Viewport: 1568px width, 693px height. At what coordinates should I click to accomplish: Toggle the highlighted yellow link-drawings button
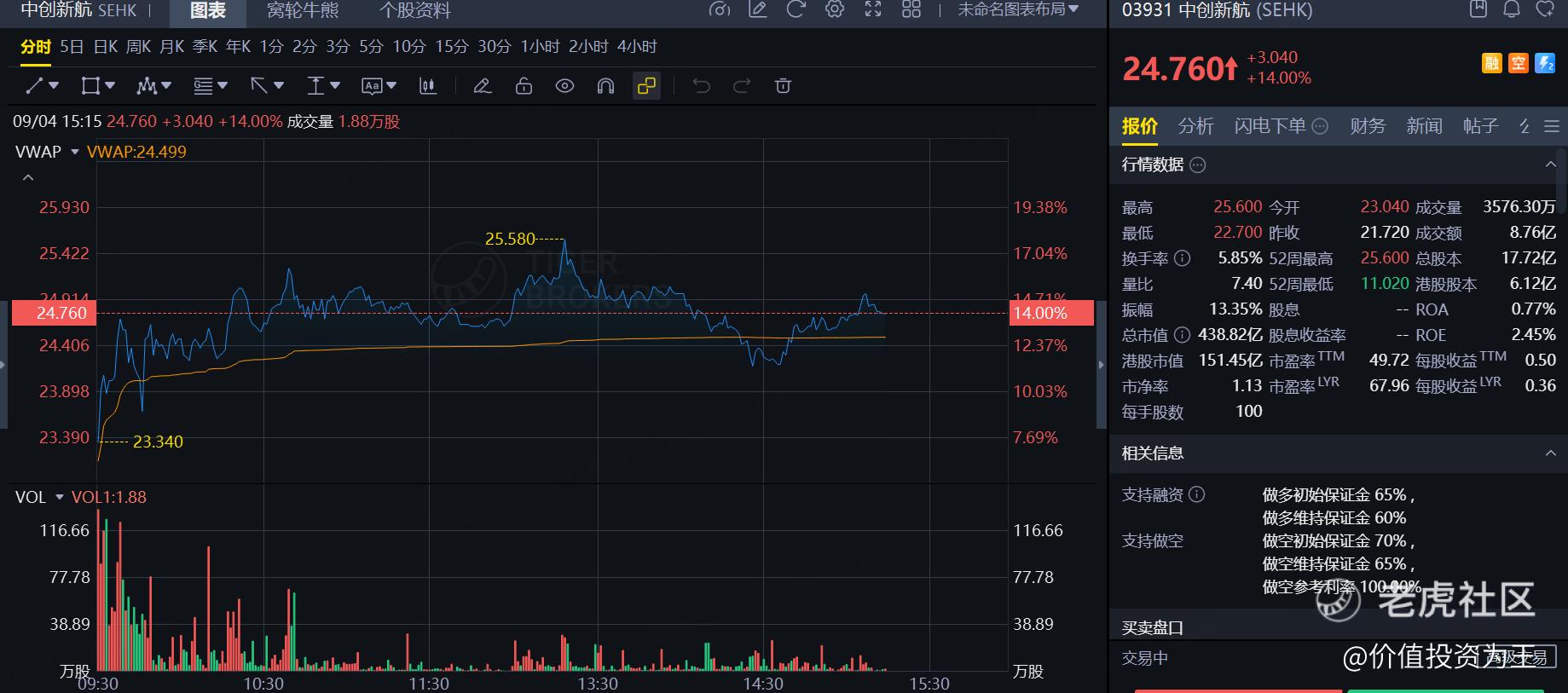[x=646, y=85]
